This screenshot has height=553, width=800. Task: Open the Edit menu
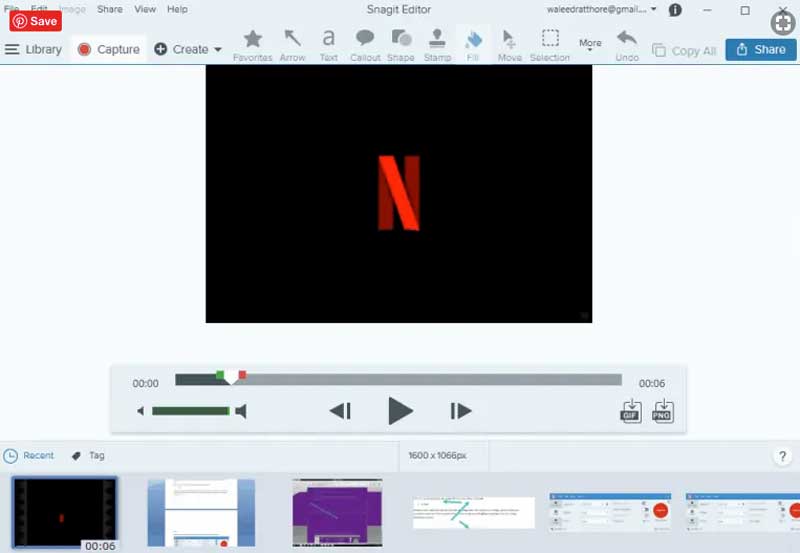(39, 9)
